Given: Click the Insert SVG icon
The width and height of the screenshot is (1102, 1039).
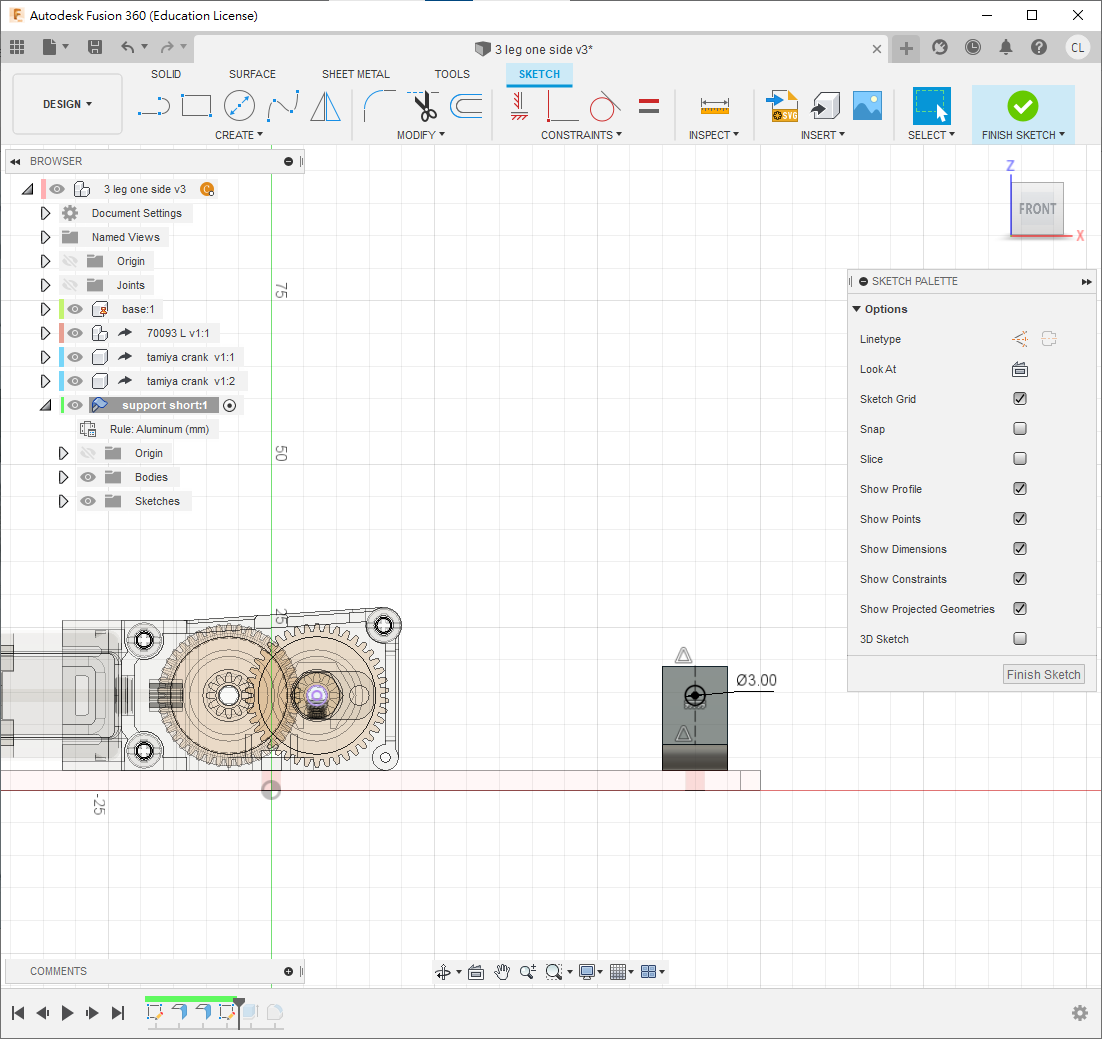Looking at the screenshot, I should click(x=781, y=105).
